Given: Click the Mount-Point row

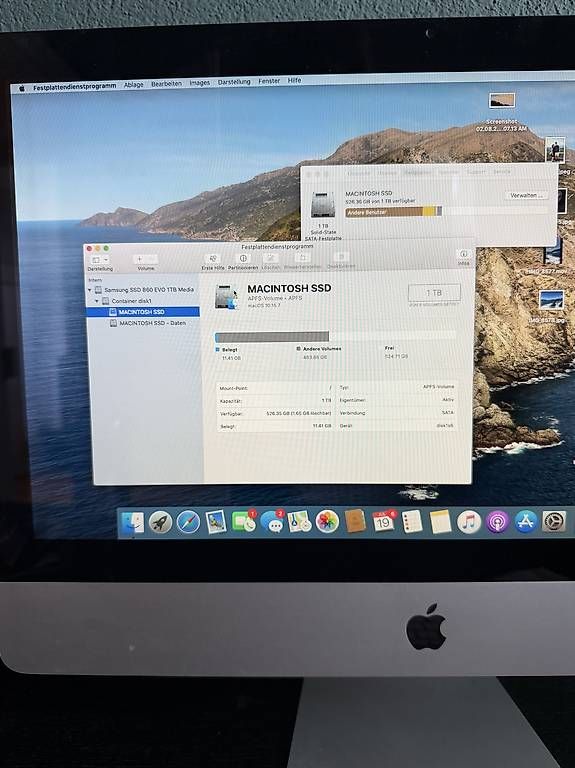Looking at the screenshot, I should (275, 388).
